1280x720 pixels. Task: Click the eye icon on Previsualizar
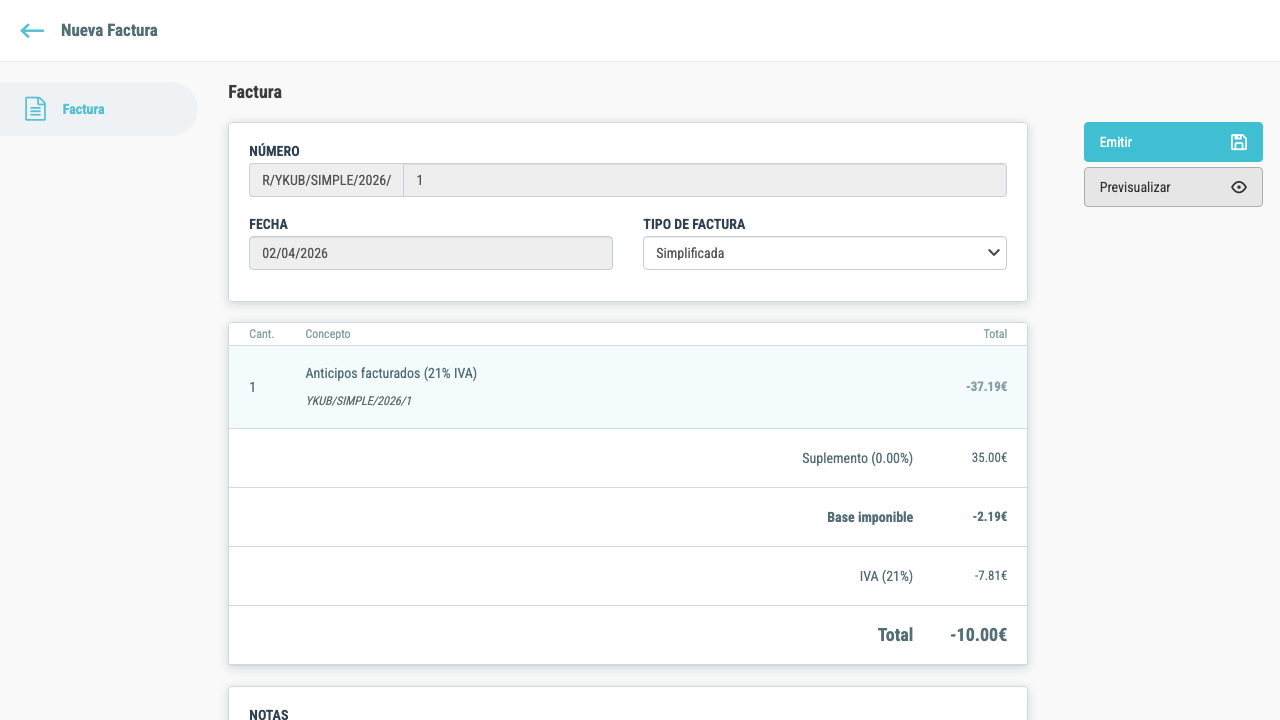point(1238,187)
